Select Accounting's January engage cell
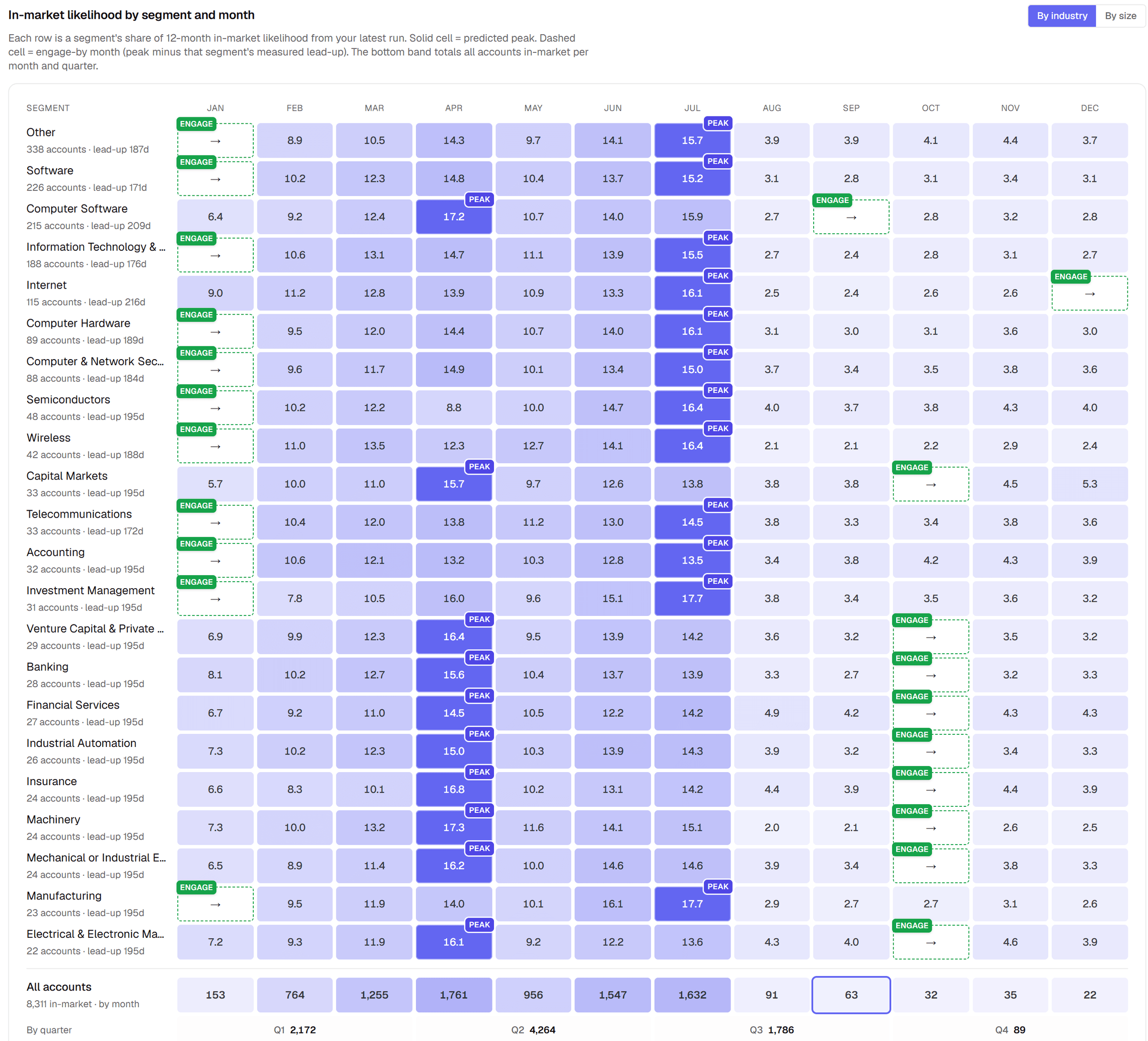The height and width of the screenshot is (1041, 1148). click(216, 561)
